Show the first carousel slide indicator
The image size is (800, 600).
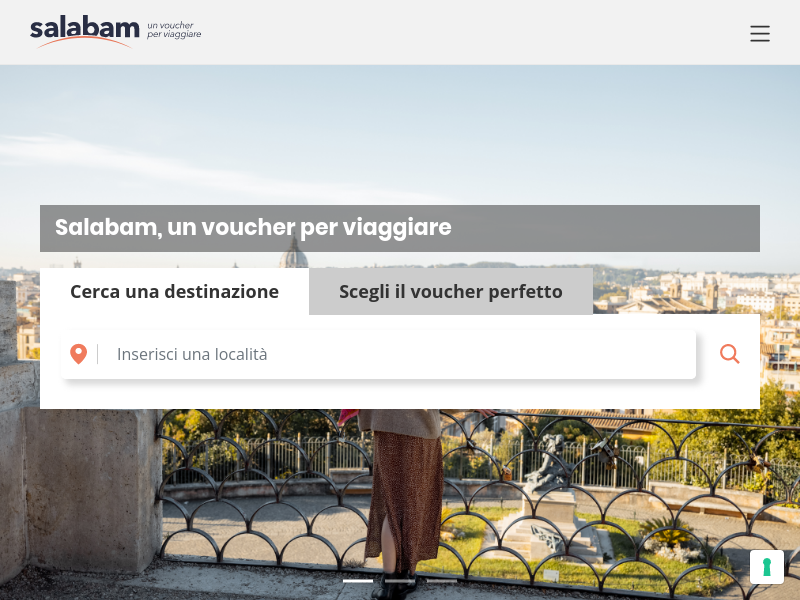[x=358, y=581]
